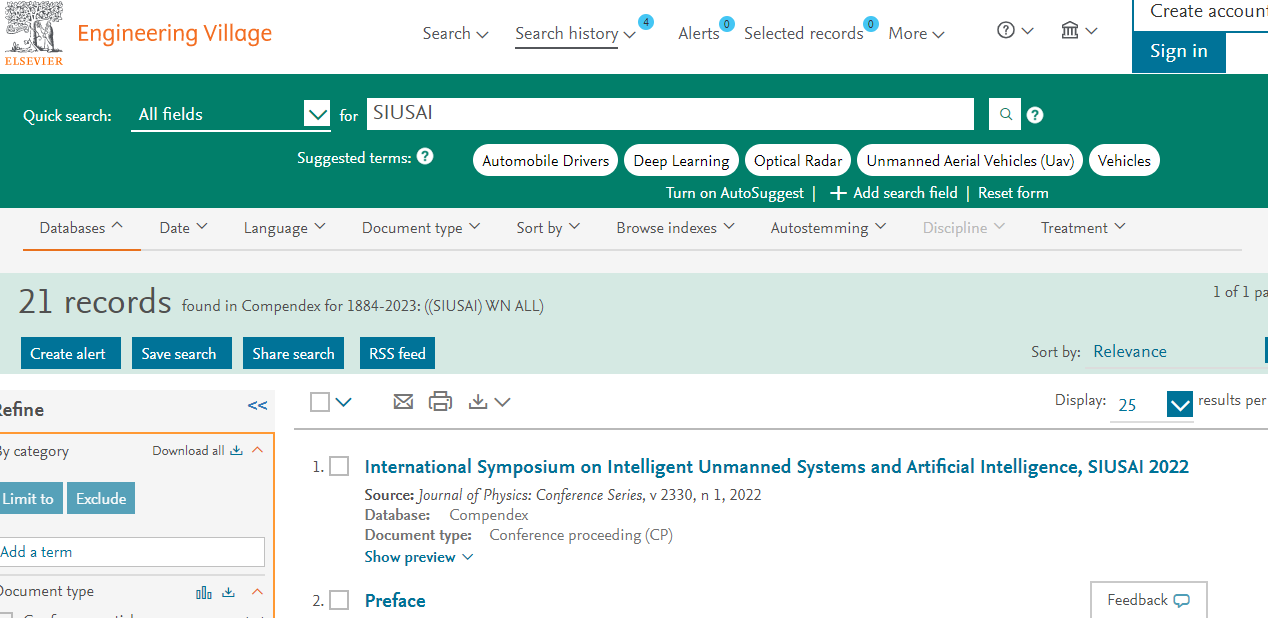Collapse the Refine panel with double chevron
The width and height of the screenshot is (1268, 618).
click(x=258, y=406)
